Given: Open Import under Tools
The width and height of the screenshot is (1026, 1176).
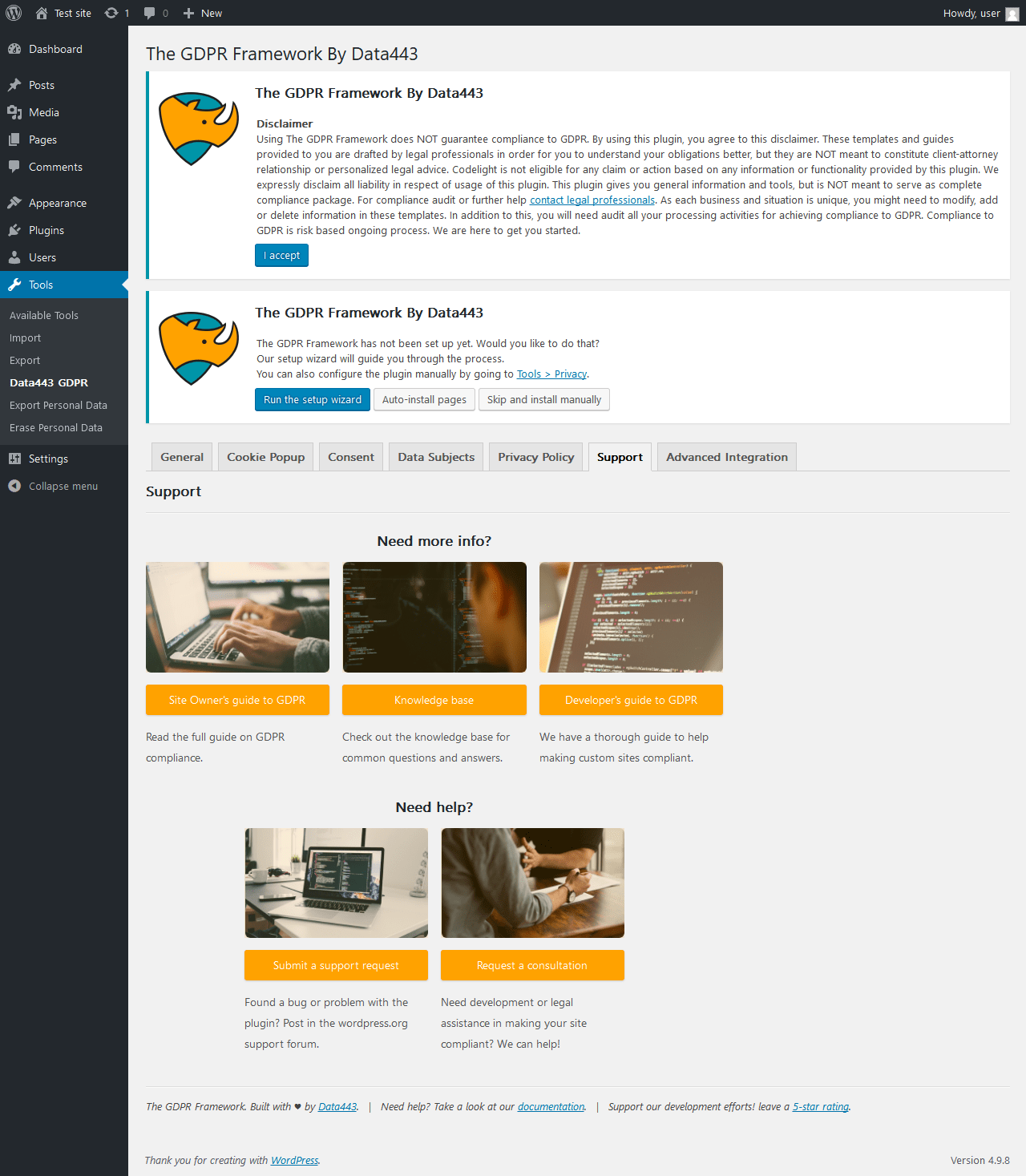Looking at the screenshot, I should pos(25,338).
